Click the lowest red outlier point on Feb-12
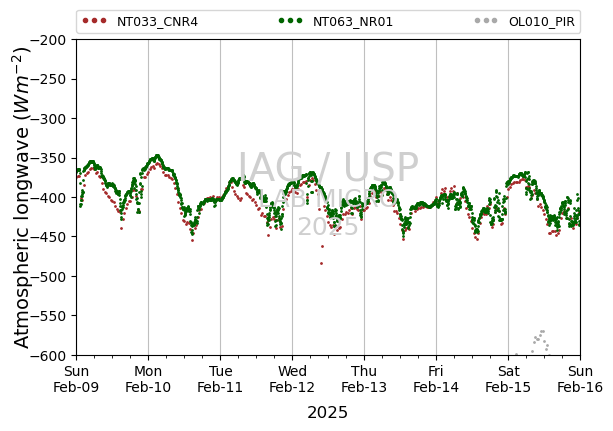This screenshot has height=431, width=613. tap(321, 264)
